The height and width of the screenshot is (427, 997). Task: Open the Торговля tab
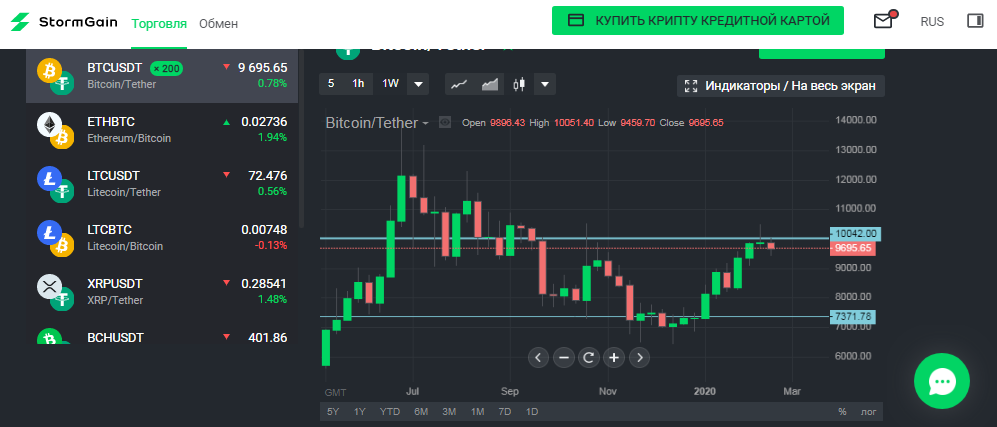(x=159, y=24)
